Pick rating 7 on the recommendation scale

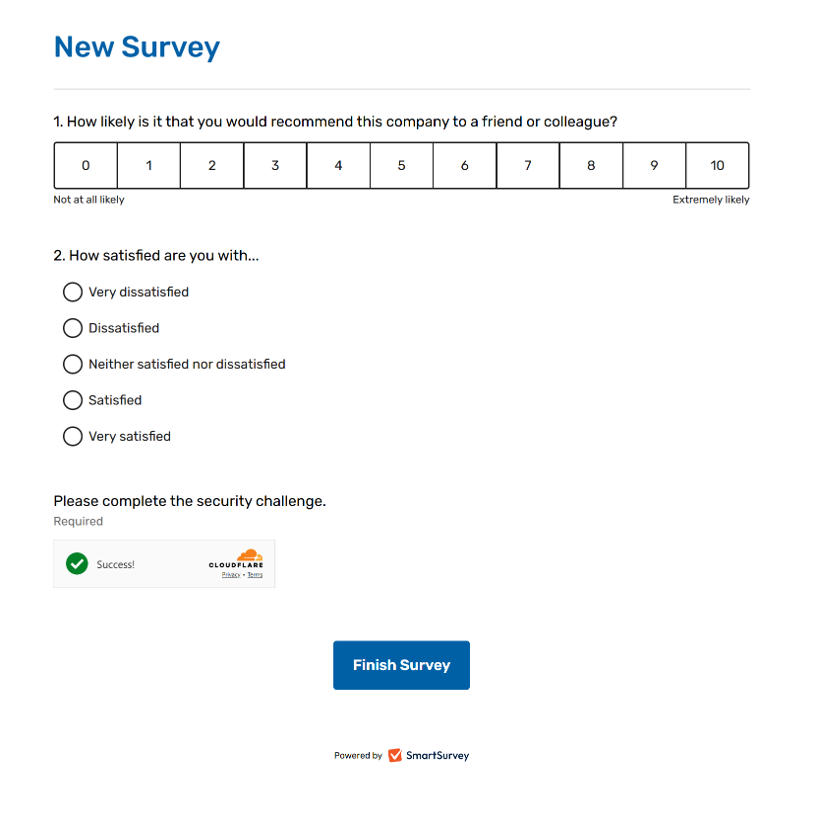(x=528, y=166)
